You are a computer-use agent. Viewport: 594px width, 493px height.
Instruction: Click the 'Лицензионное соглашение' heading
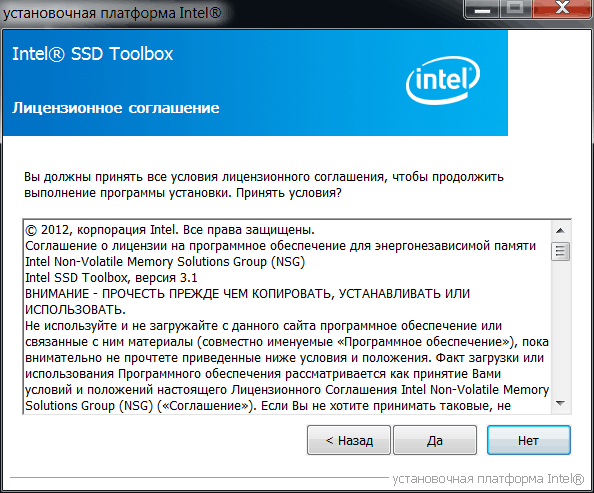(116, 108)
